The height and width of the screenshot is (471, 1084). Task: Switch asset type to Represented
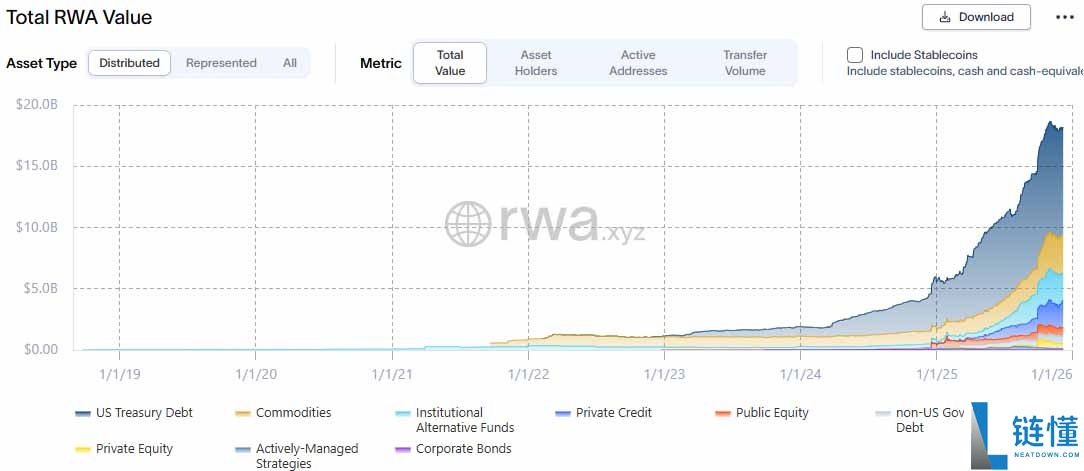tap(221, 63)
